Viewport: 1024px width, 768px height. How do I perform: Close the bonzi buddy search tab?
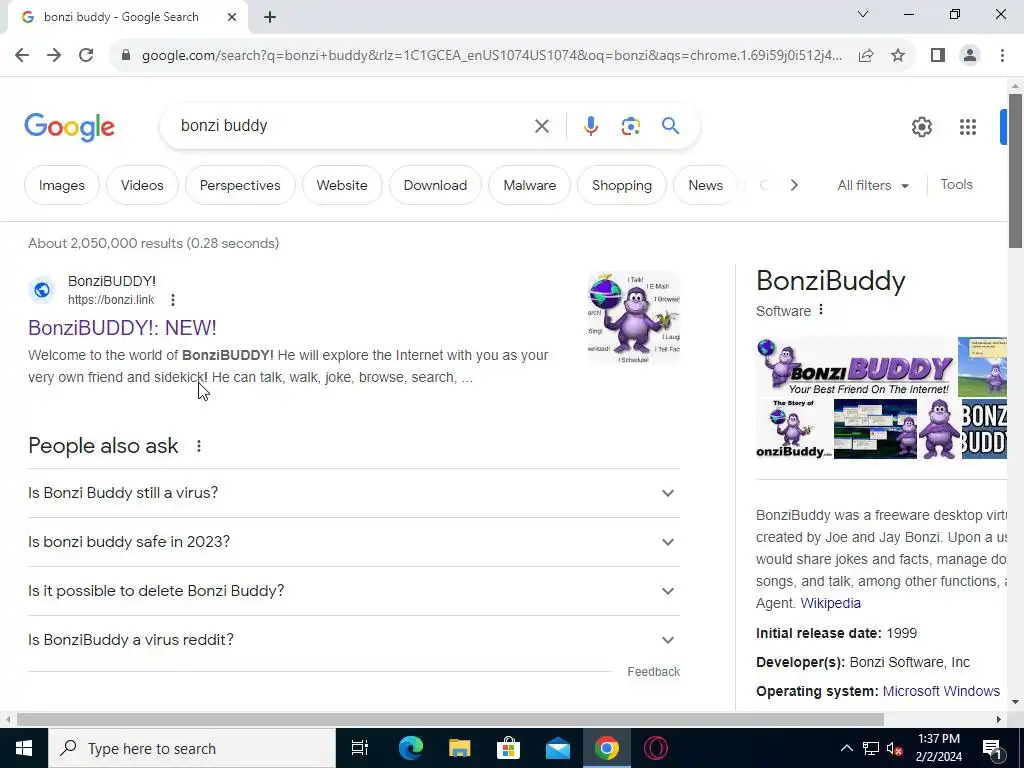point(232,18)
